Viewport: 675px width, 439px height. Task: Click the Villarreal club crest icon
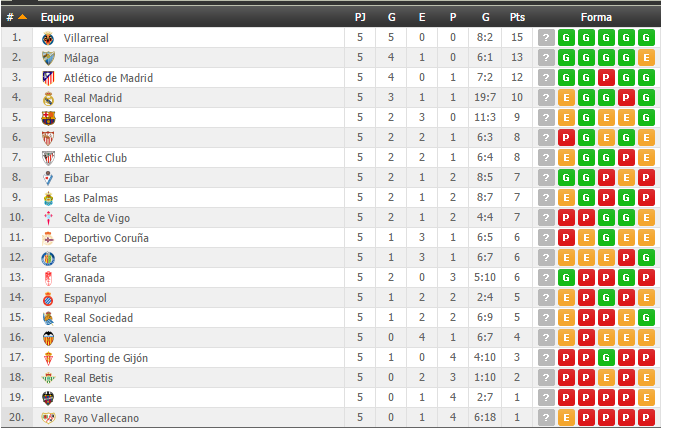(48, 38)
